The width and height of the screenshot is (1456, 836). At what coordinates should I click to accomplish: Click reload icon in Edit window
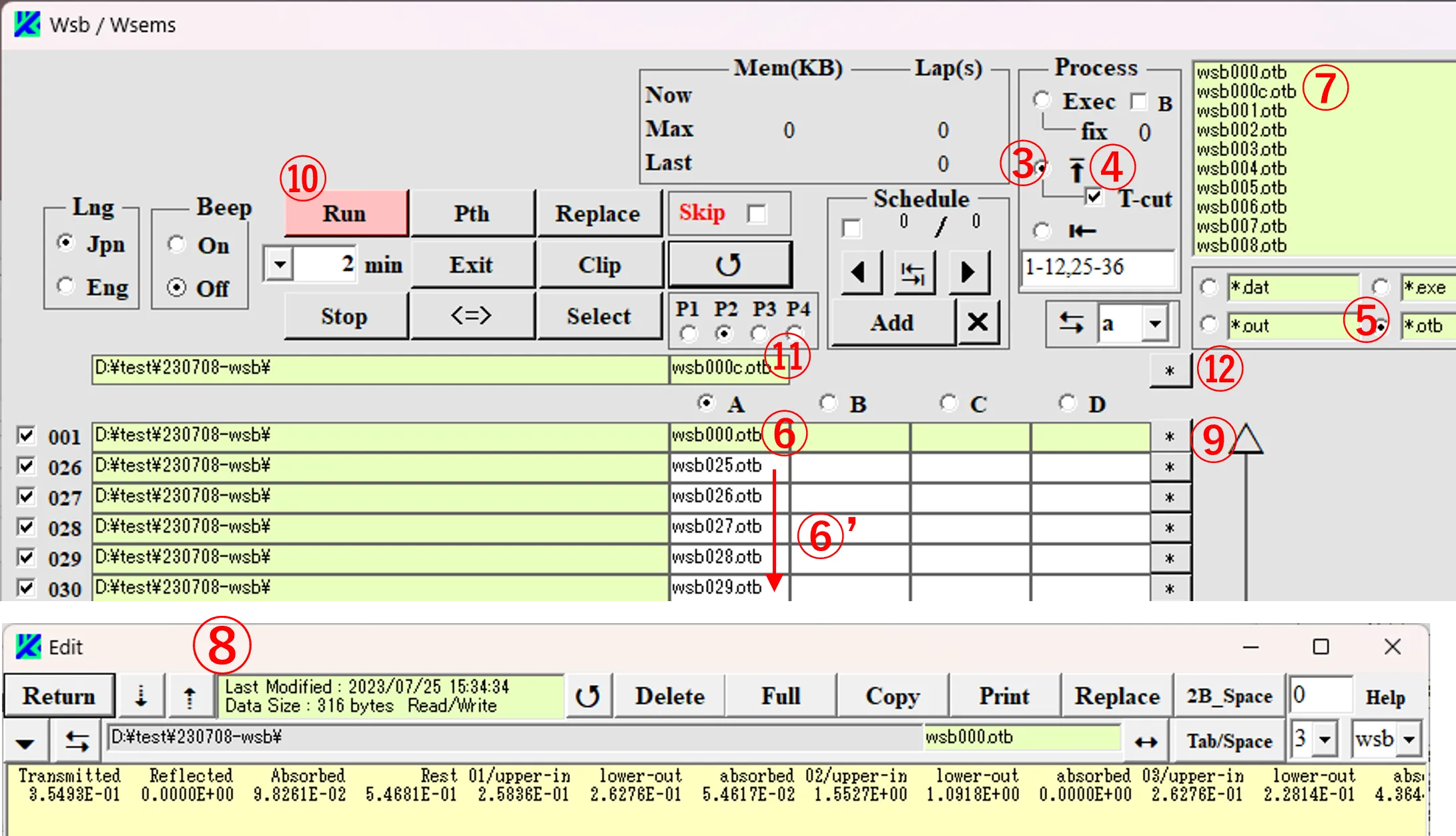click(588, 696)
